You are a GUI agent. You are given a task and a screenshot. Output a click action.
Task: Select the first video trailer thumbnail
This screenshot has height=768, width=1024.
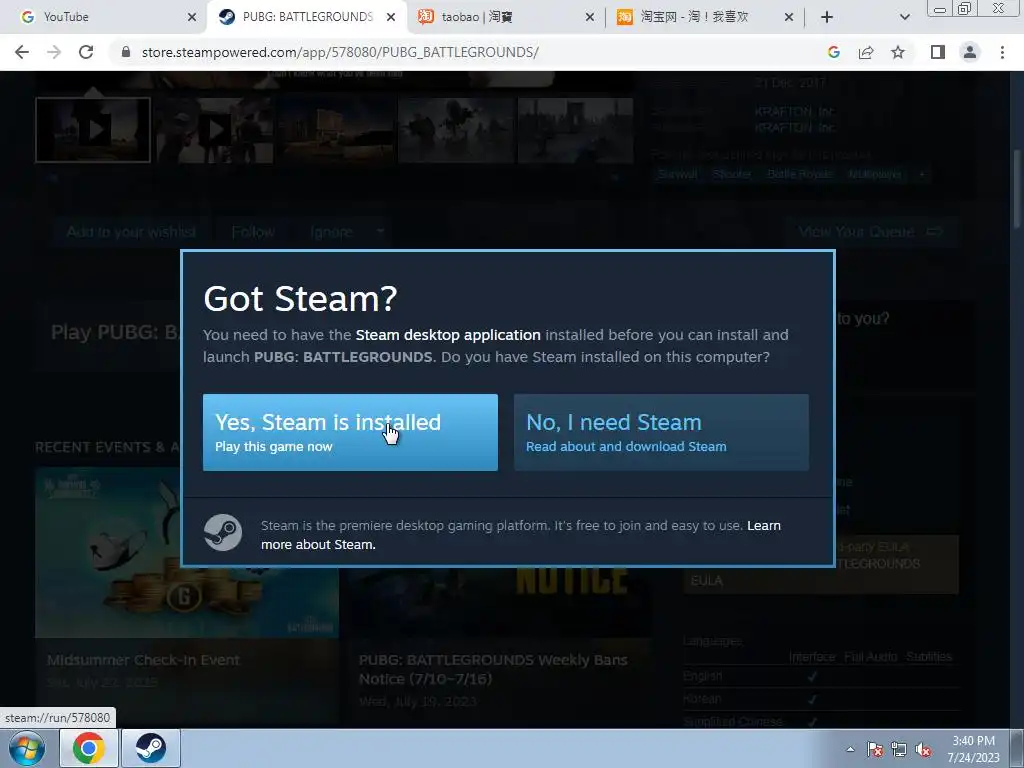(x=93, y=130)
